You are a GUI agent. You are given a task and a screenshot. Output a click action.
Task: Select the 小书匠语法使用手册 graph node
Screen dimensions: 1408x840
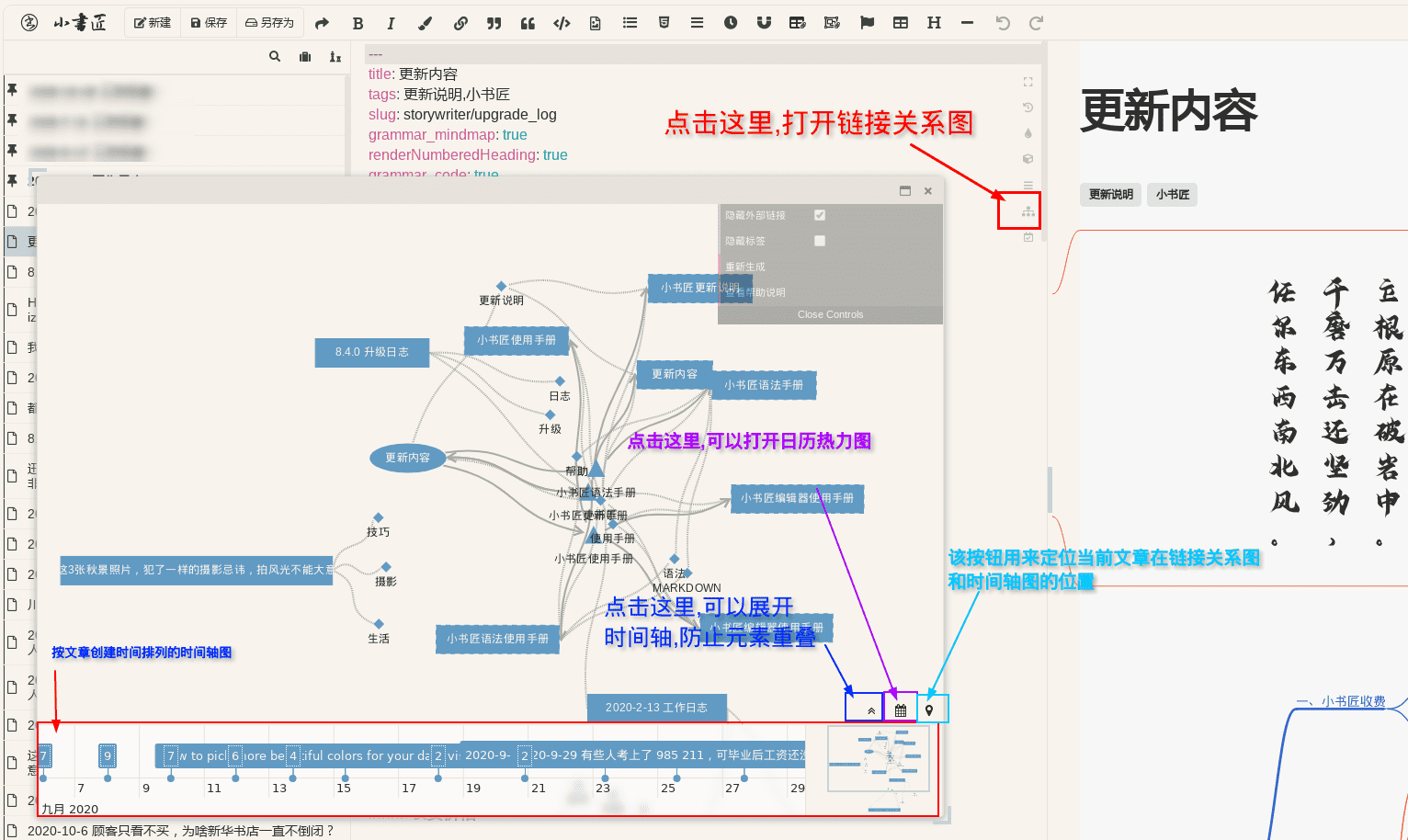[x=498, y=639]
